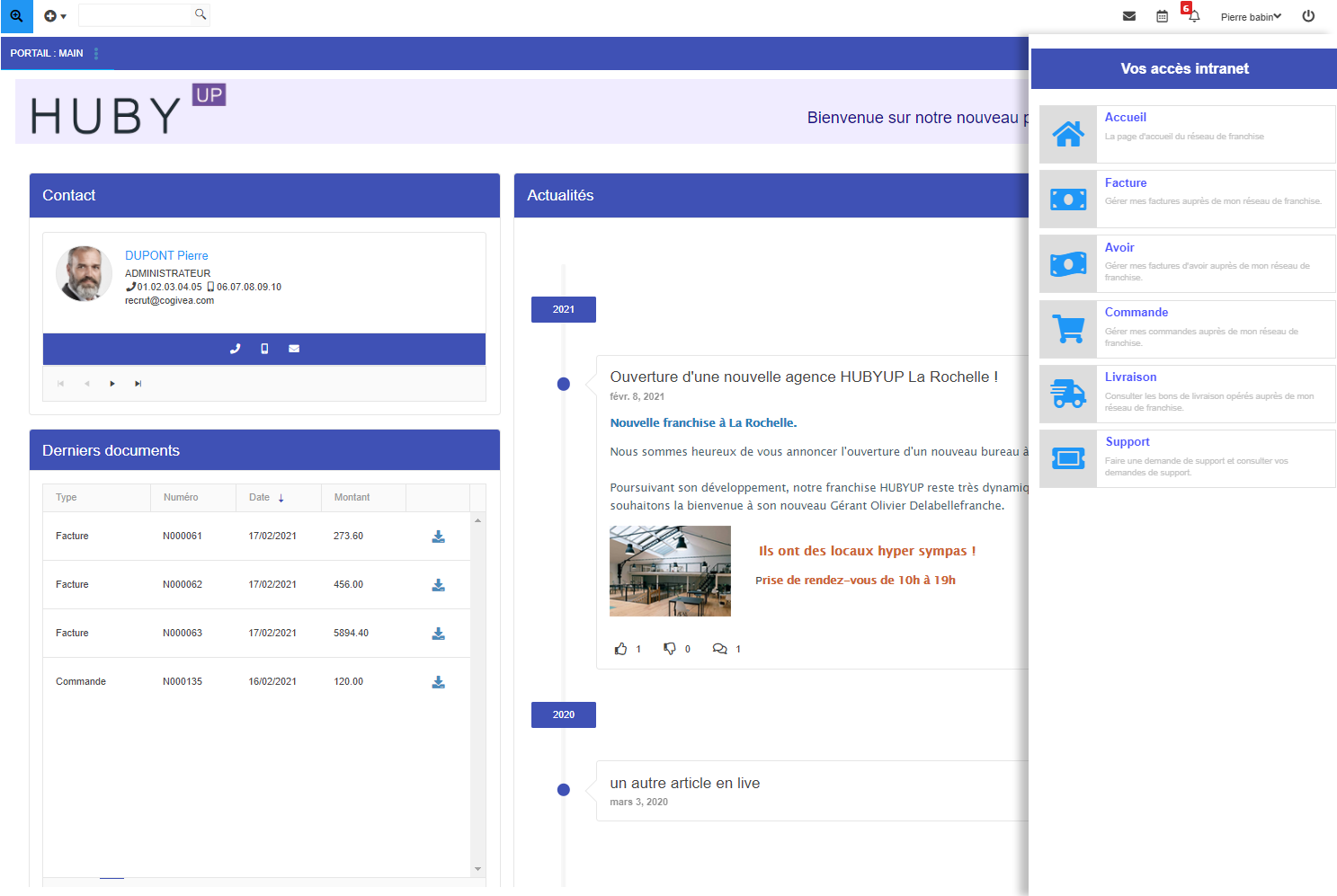Click the Derniers documents panel header
This screenshot has width=1337, height=896.
click(x=264, y=450)
